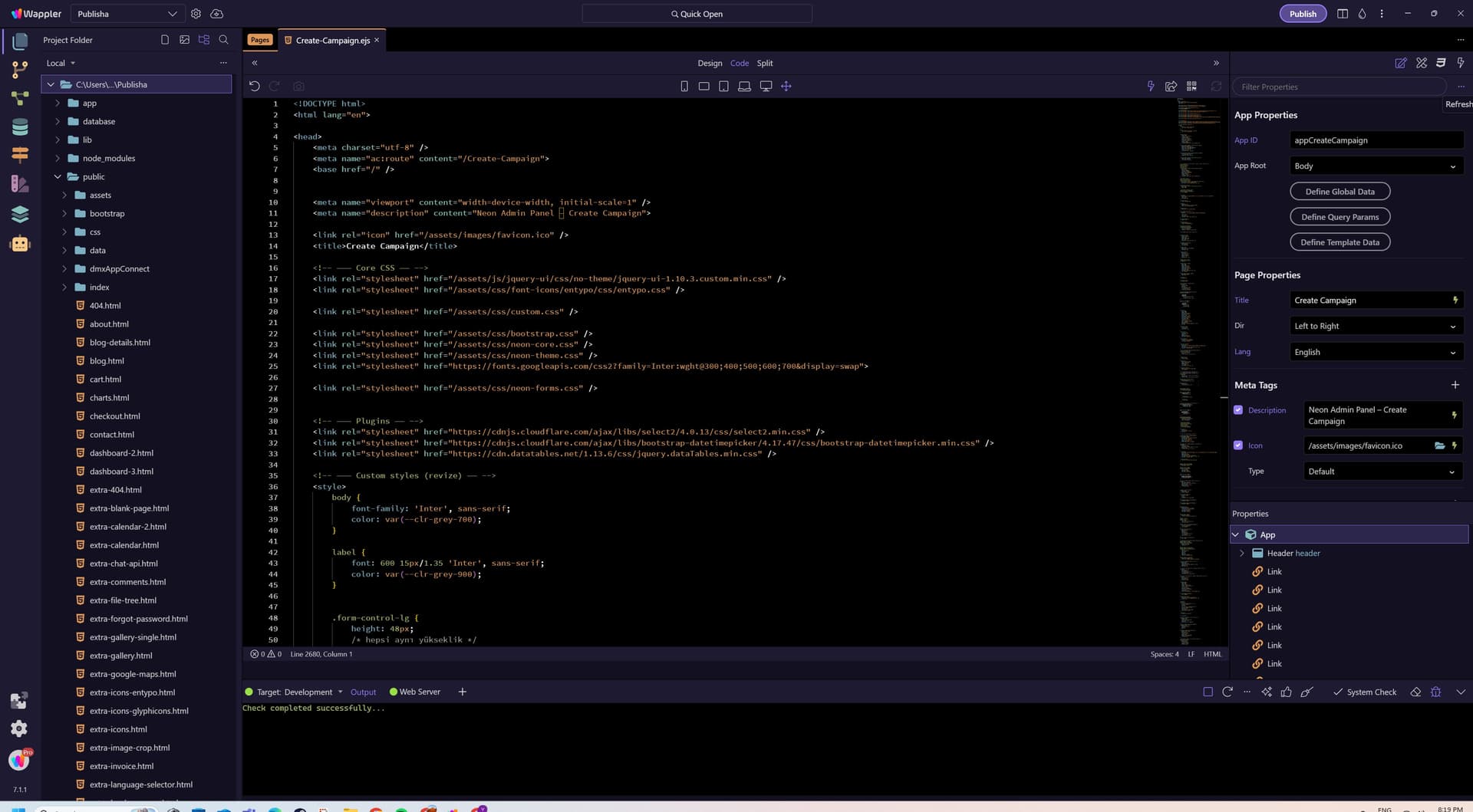
Task: Click the Pages button
Action: click(x=260, y=40)
